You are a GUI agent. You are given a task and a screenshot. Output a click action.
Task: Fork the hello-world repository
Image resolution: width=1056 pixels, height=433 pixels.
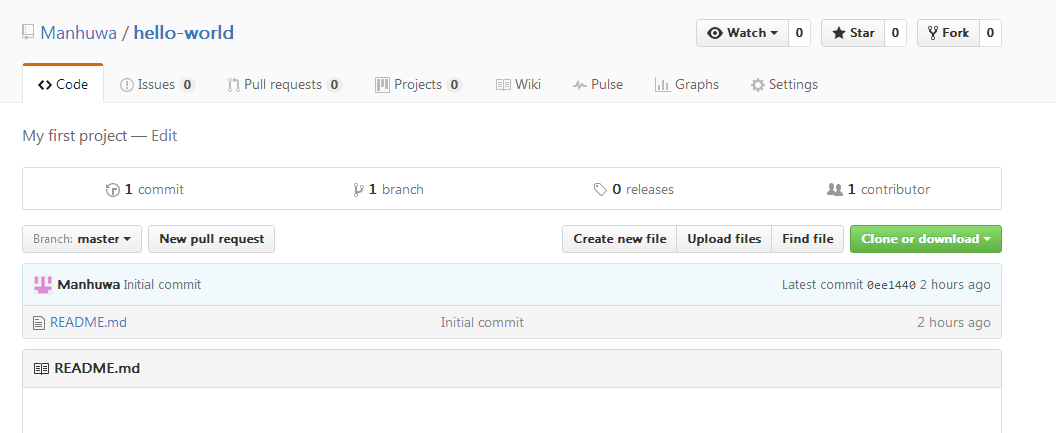[x=948, y=33]
